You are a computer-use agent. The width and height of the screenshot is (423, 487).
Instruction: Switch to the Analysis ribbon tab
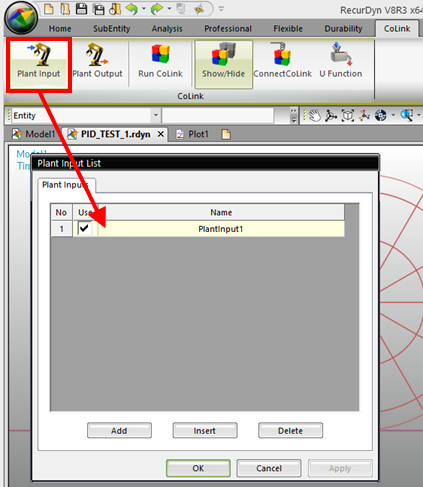pos(167,29)
